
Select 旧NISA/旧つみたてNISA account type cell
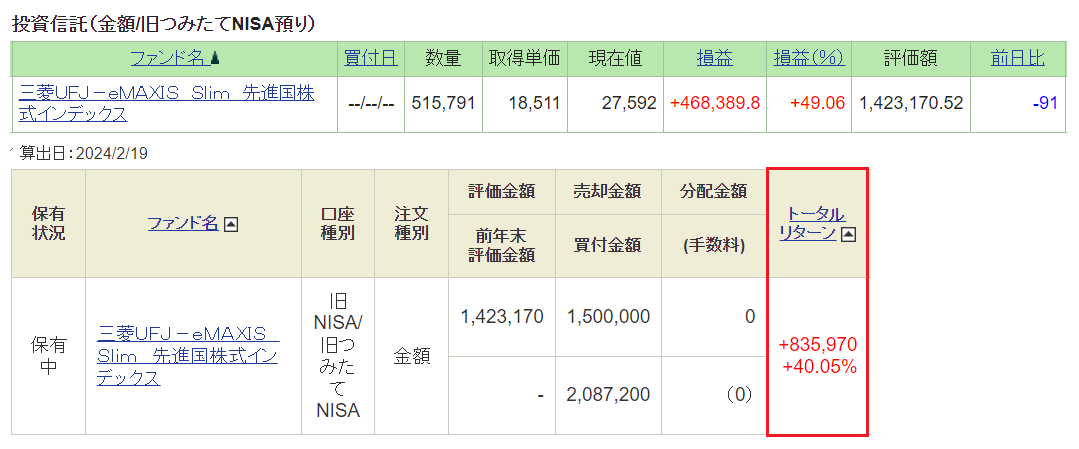pyautogui.click(x=338, y=356)
